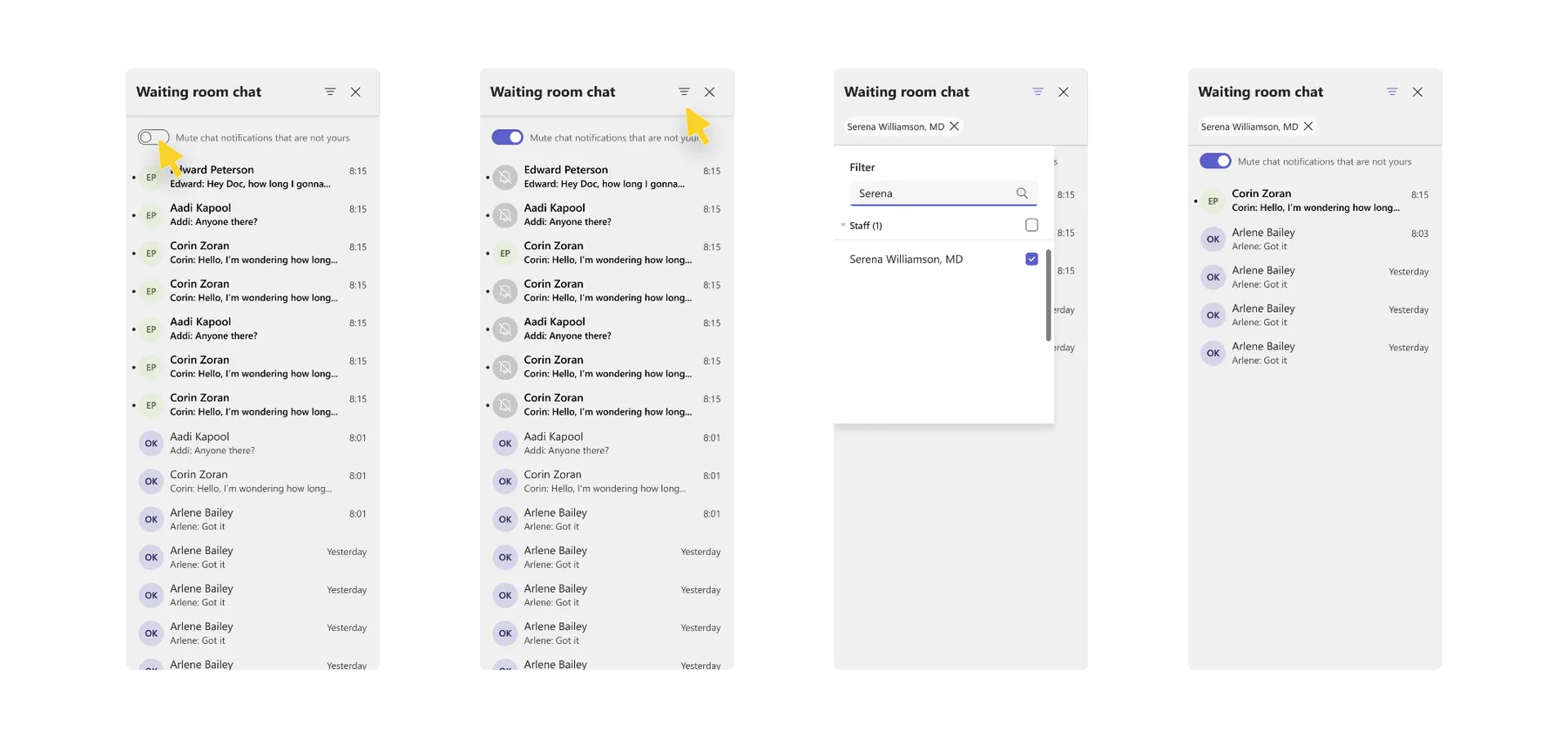Image resolution: width=1568 pixels, height=738 pixels.
Task: Open Aadi Kapool 8:01 chat in first panel
Action: pyautogui.click(x=253, y=443)
